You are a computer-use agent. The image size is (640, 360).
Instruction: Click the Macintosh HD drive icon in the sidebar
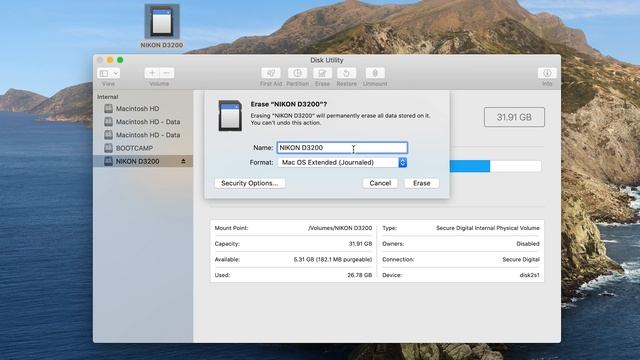[108, 109]
